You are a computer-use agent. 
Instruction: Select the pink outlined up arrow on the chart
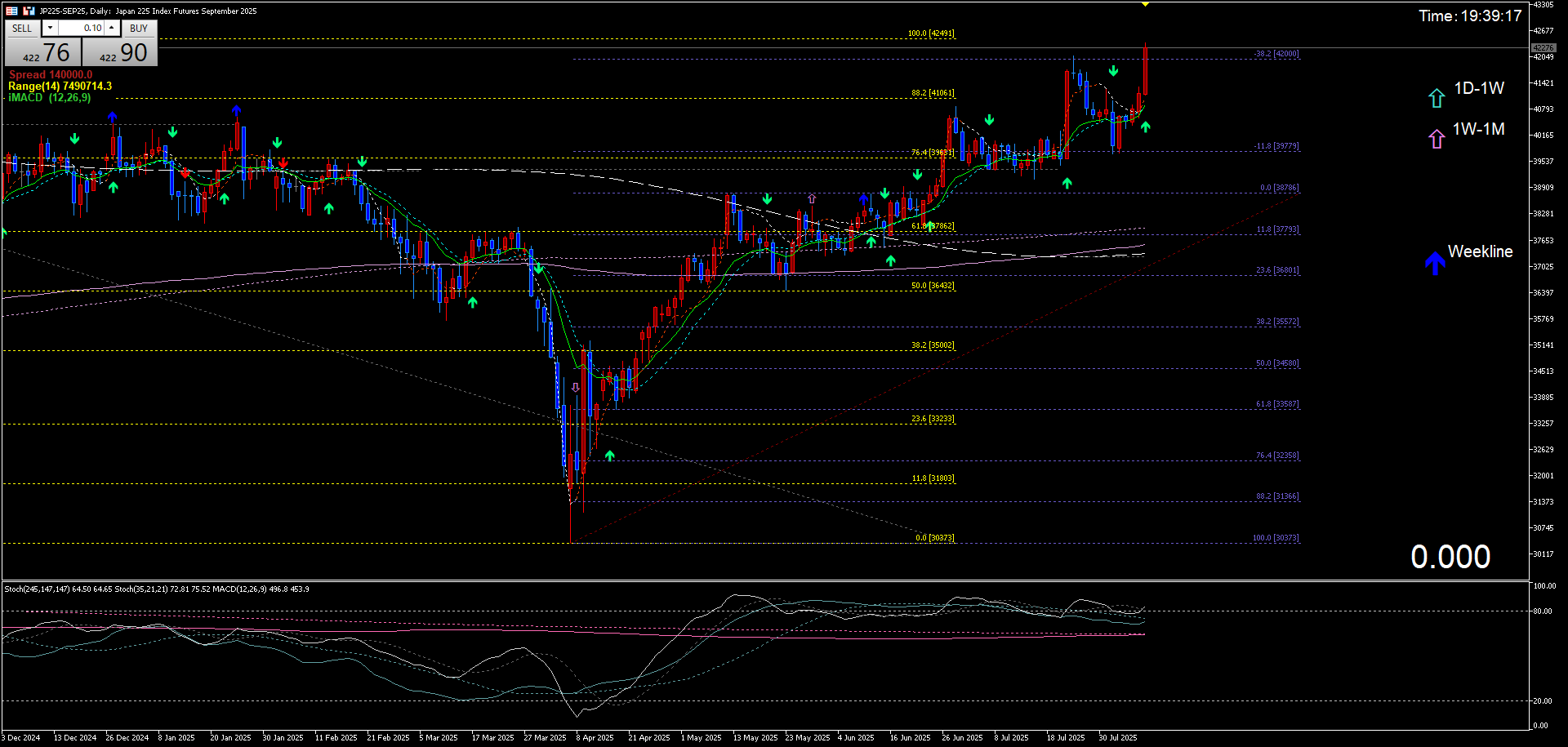click(811, 198)
